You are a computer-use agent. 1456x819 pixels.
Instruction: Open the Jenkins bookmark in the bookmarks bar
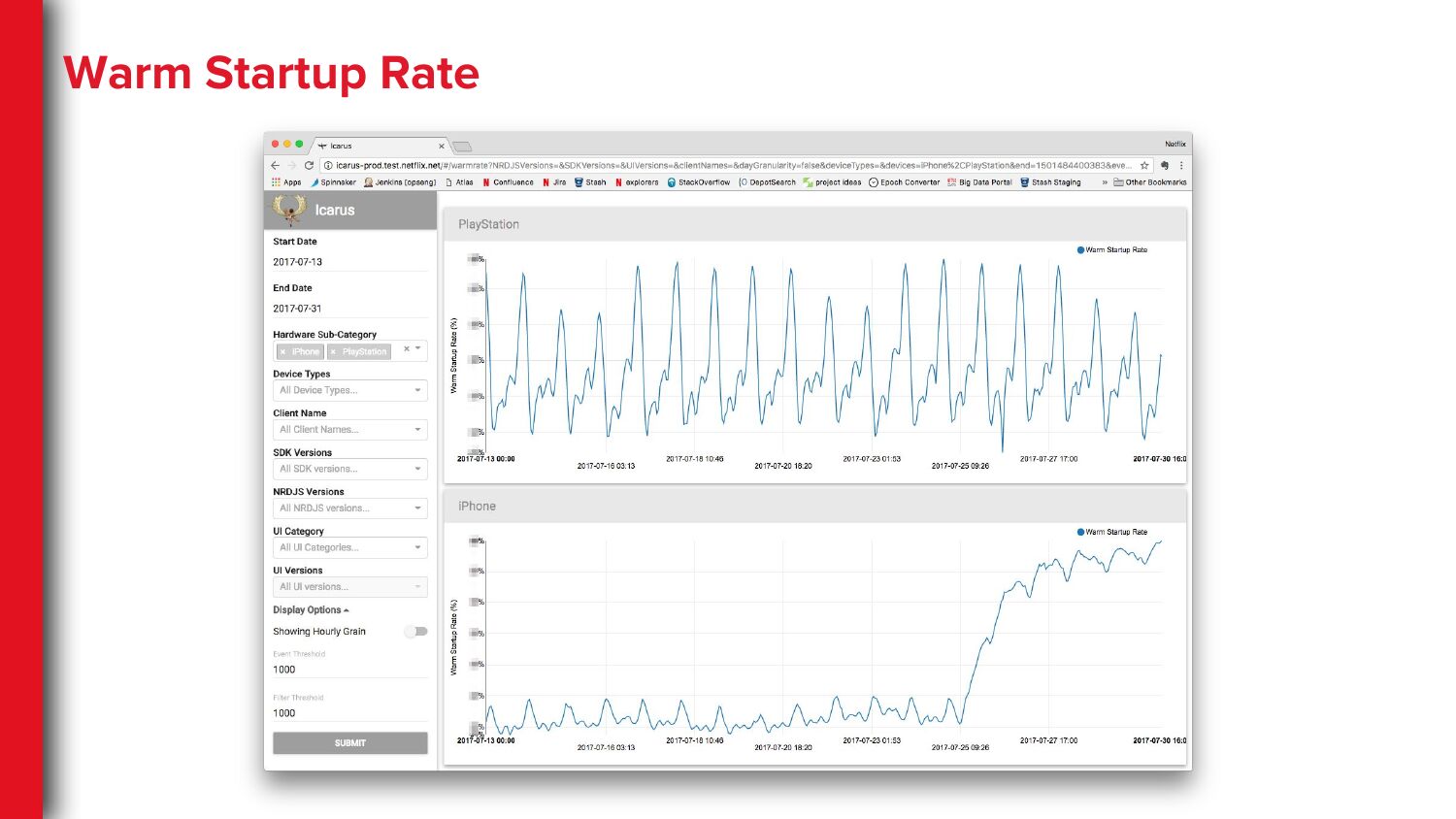coord(400,182)
